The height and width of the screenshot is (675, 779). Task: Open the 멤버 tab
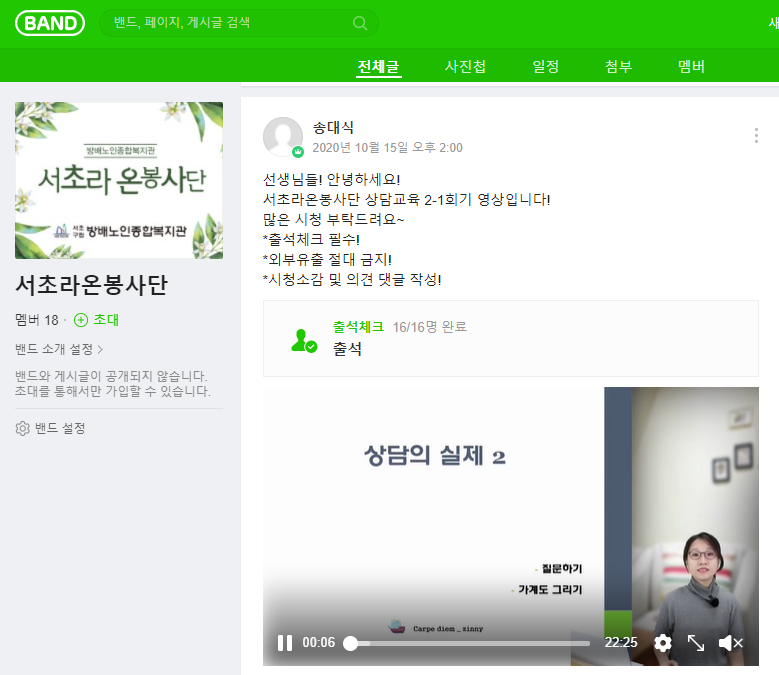click(x=691, y=67)
